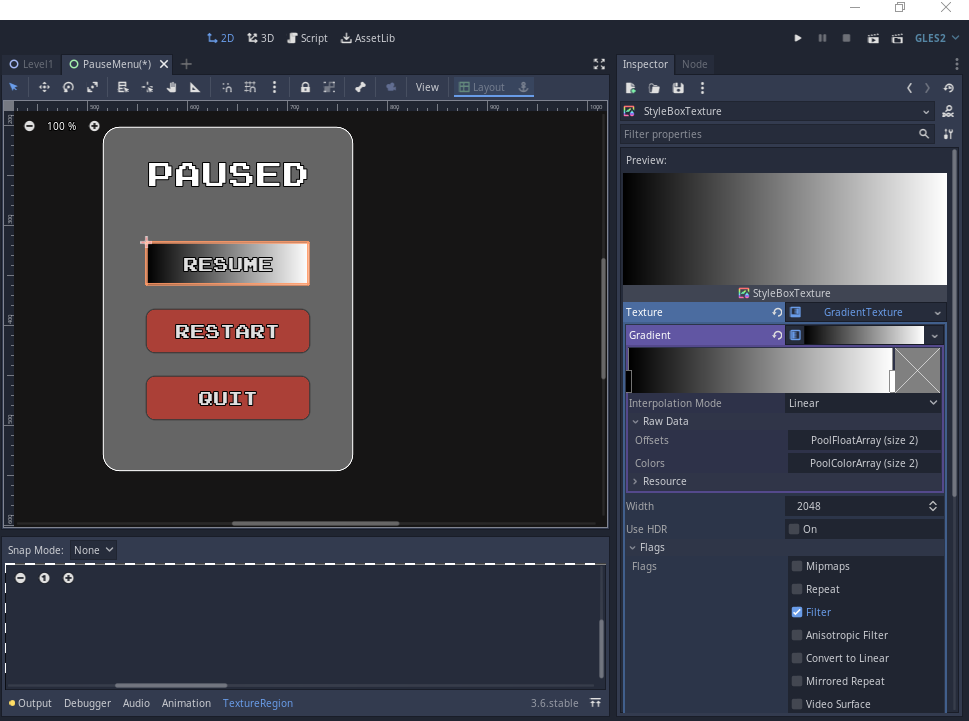Expand the Resource section
The width and height of the screenshot is (969, 721).
664,481
